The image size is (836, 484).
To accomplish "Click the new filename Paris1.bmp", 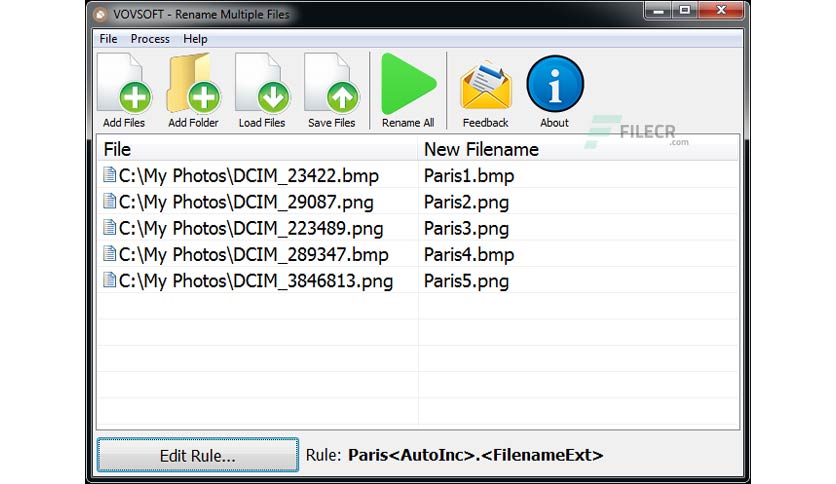I will tap(469, 176).
